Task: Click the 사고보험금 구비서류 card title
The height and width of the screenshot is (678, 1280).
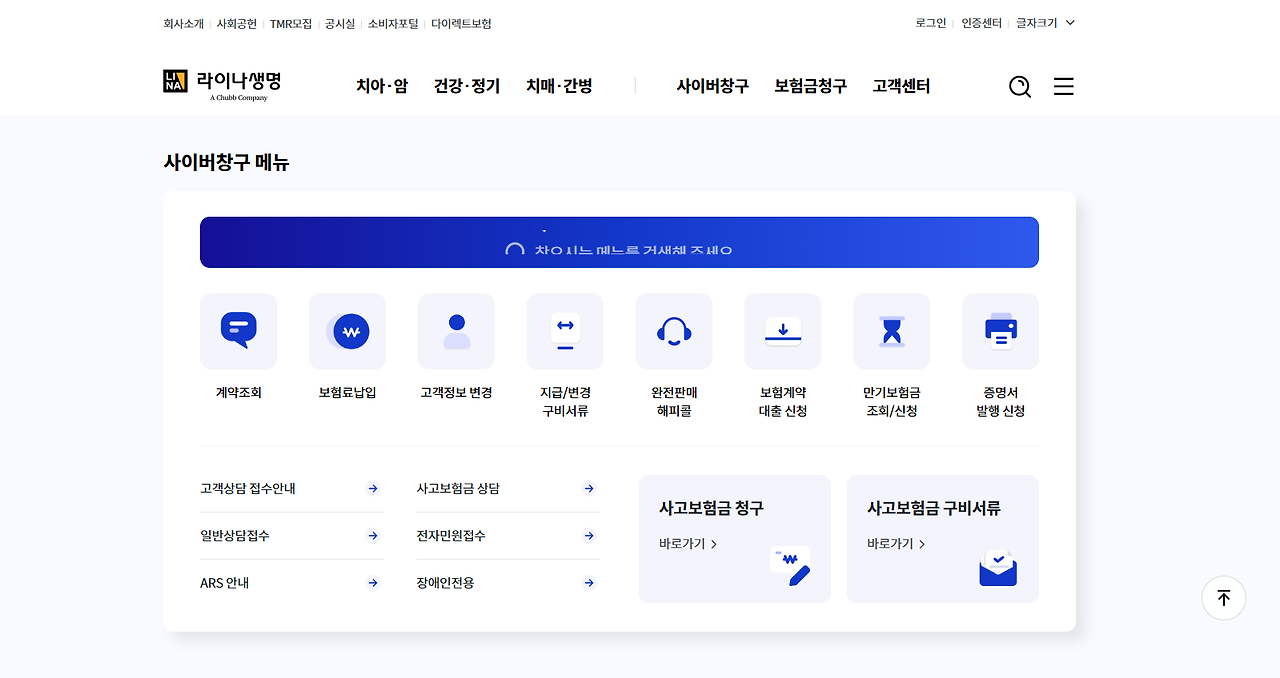Action: (934, 508)
